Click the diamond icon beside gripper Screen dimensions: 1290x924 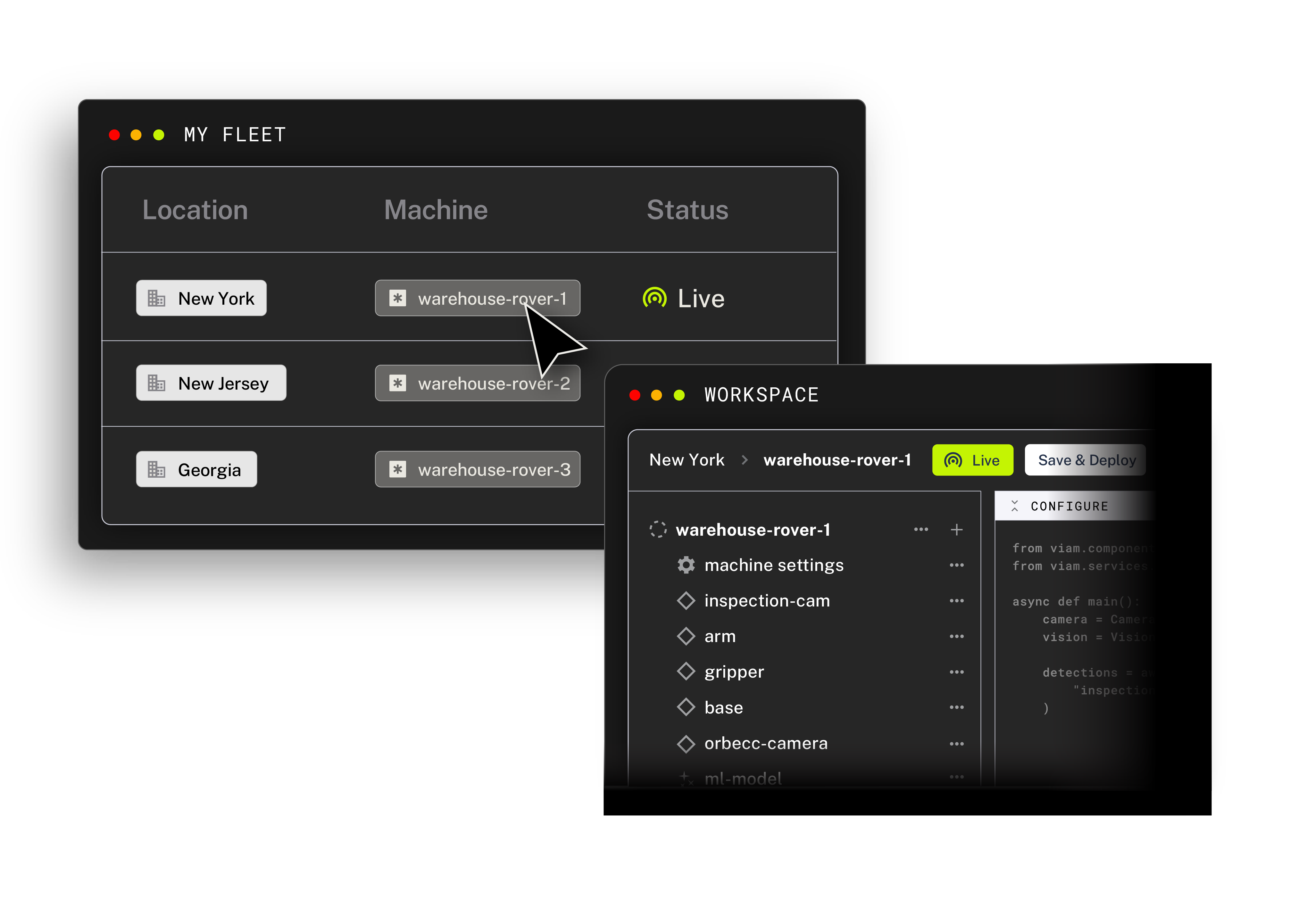[686, 672]
